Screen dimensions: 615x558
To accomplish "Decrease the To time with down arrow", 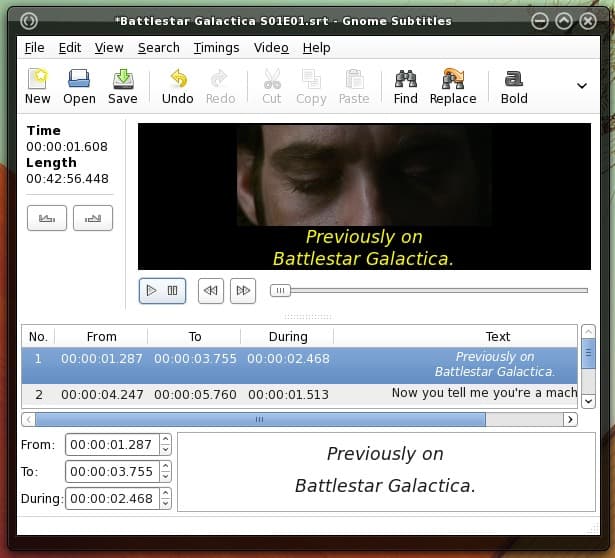I will pos(166,476).
